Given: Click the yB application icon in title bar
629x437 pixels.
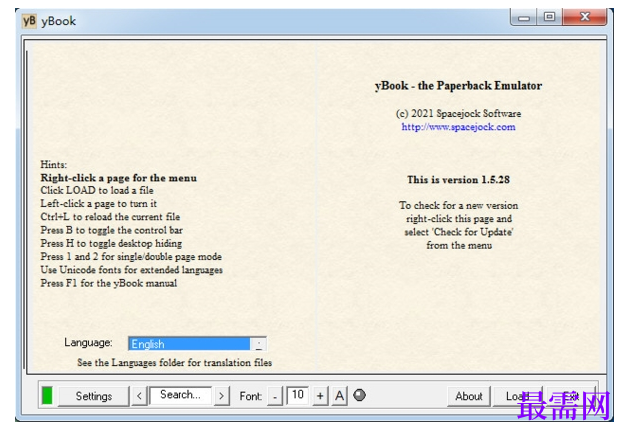Looking at the screenshot, I should tap(29, 20).
